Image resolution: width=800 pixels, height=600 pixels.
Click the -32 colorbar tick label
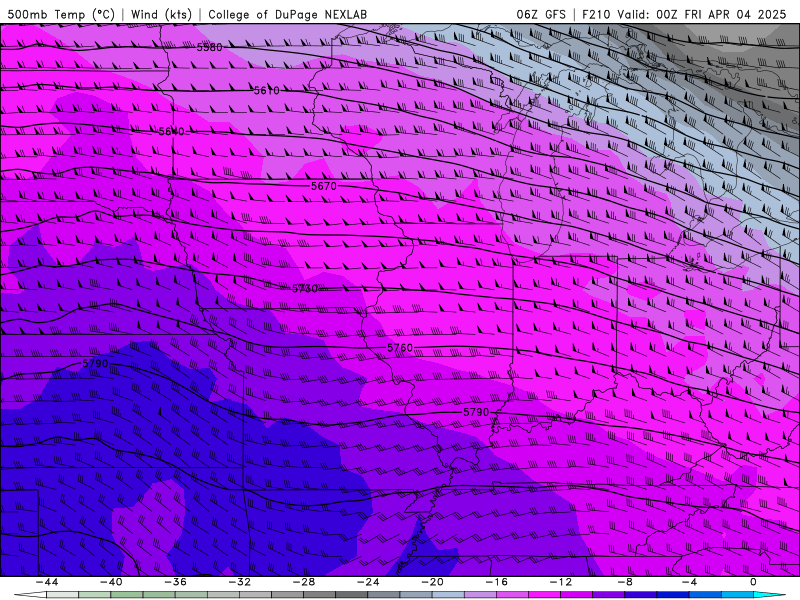pos(240,582)
